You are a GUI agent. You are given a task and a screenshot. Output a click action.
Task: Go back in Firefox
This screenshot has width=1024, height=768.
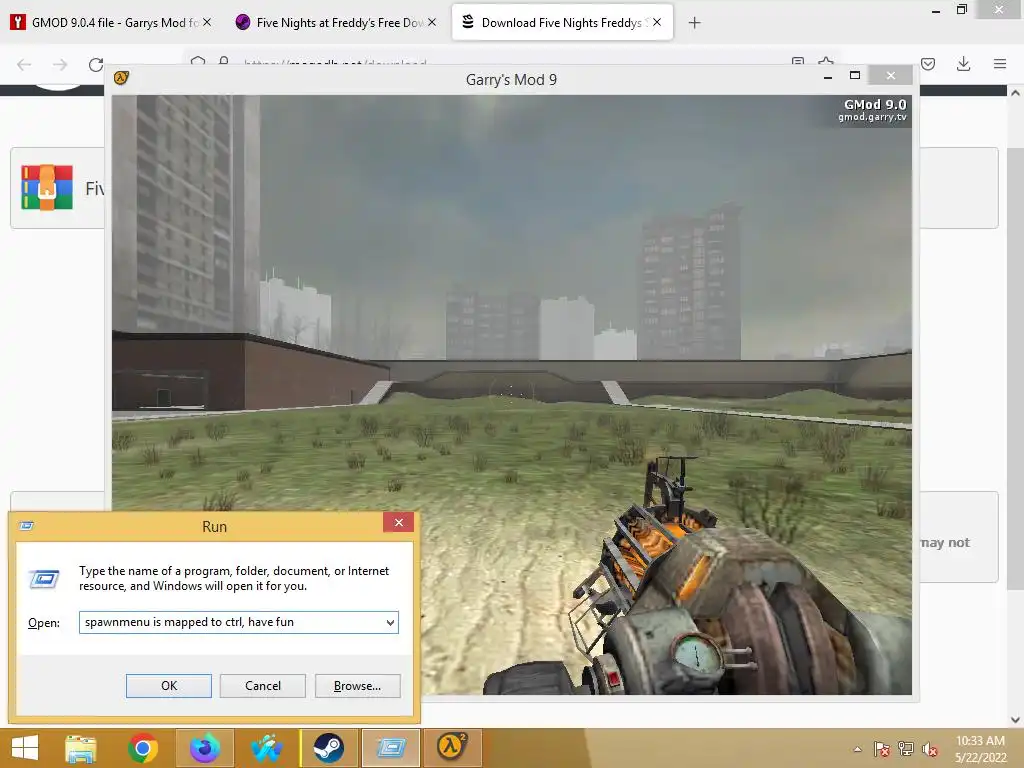coord(24,64)
